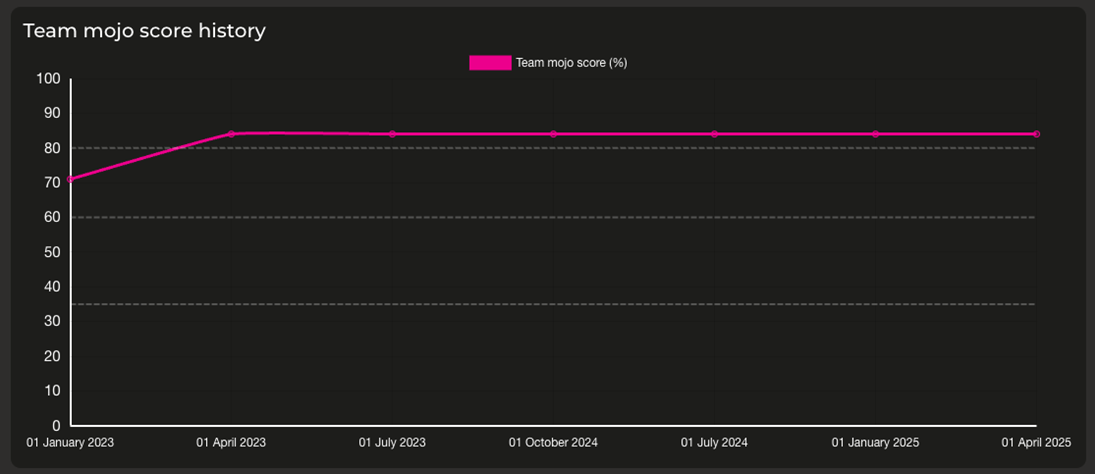The height and width of the screenshot is (474, 1095).
Task: Click the pink legend color swatch
Action: 490,63
